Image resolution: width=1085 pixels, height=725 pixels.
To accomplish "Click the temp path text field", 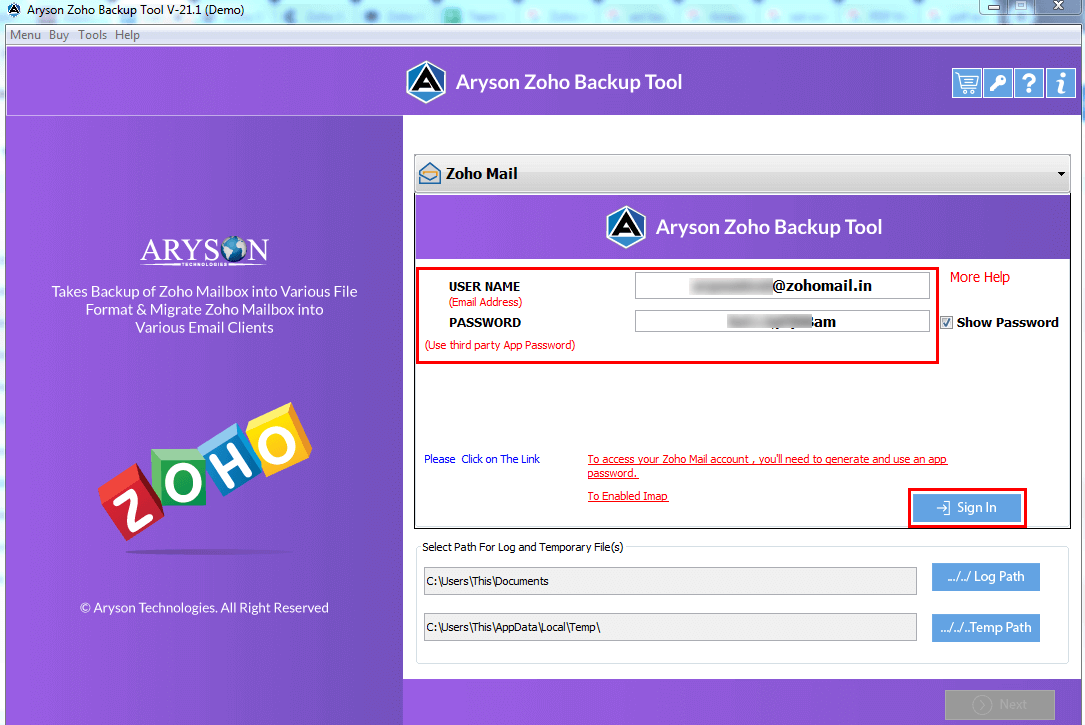I will point(670,627).
